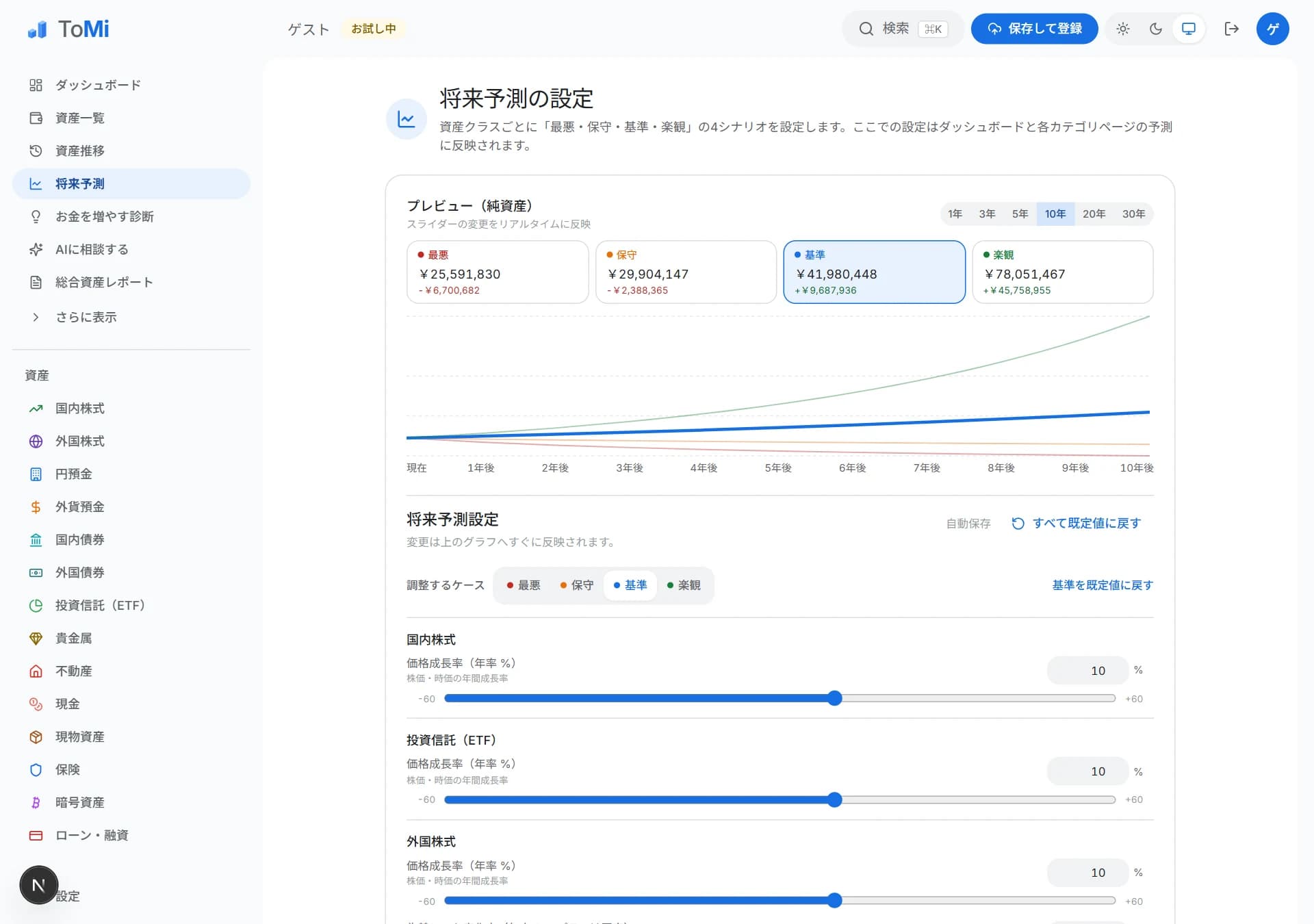
Task: Open the 検索 search box
Action: point(903,29)
